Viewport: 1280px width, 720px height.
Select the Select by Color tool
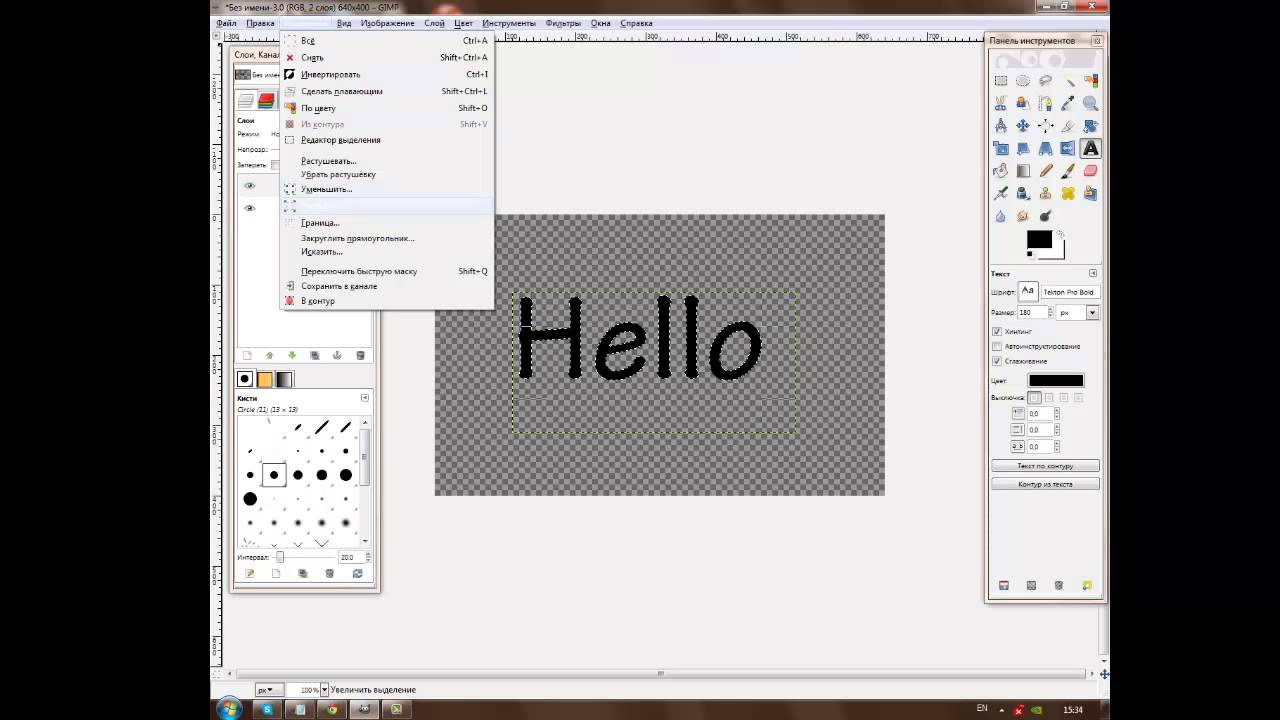point(1090,81)
